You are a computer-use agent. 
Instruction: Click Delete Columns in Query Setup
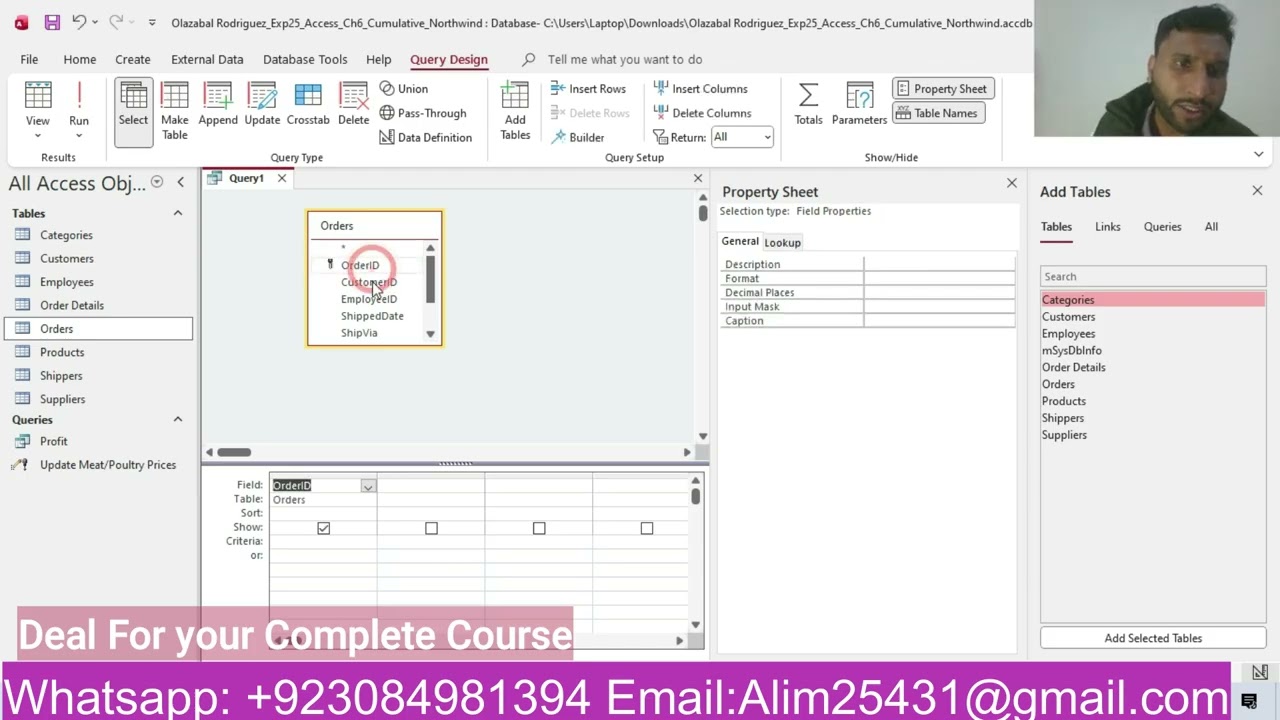(702, 113)
